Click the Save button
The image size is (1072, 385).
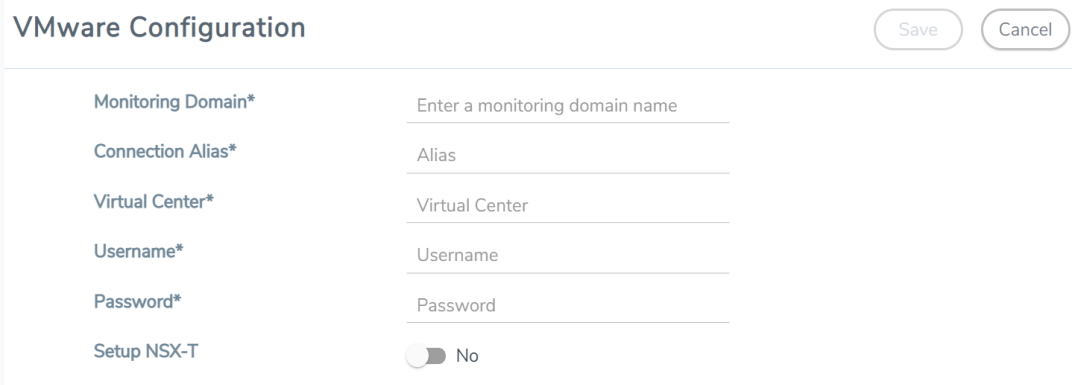[x=917, y=29]
